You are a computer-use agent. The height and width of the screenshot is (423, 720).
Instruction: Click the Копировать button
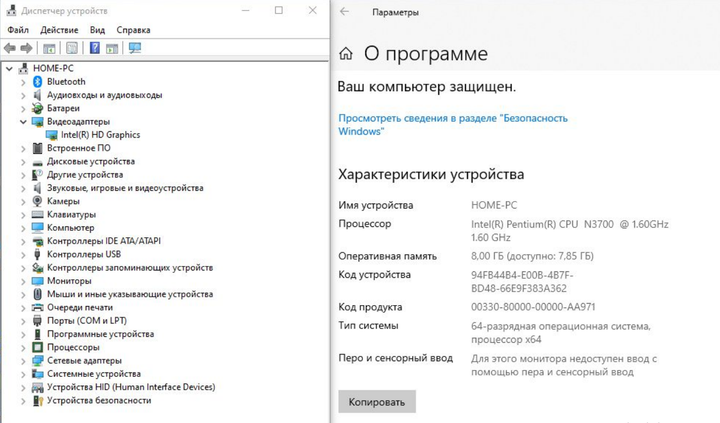coord(377,402)
